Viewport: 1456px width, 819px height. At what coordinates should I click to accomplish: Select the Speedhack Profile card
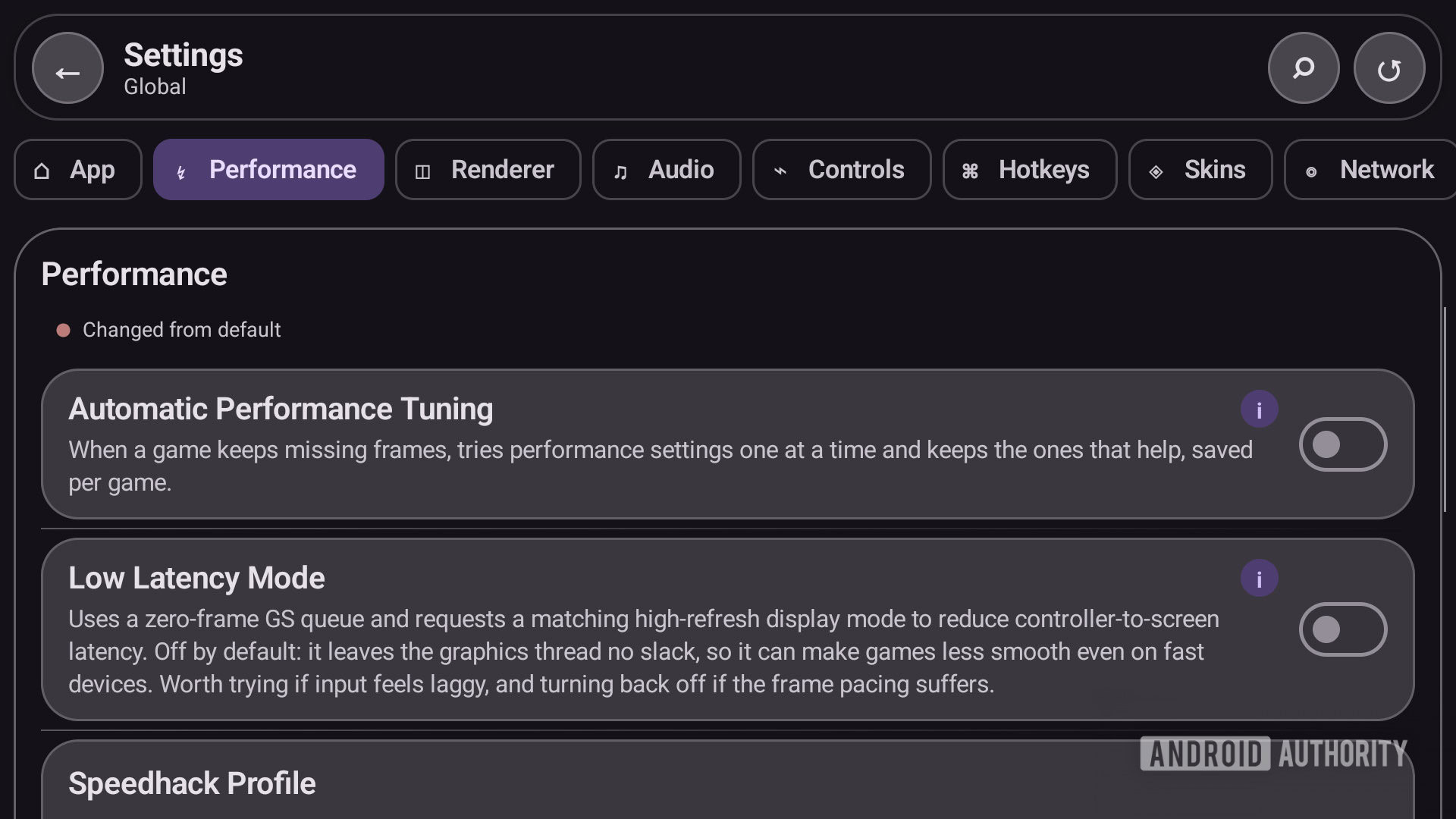pos(728,780)
